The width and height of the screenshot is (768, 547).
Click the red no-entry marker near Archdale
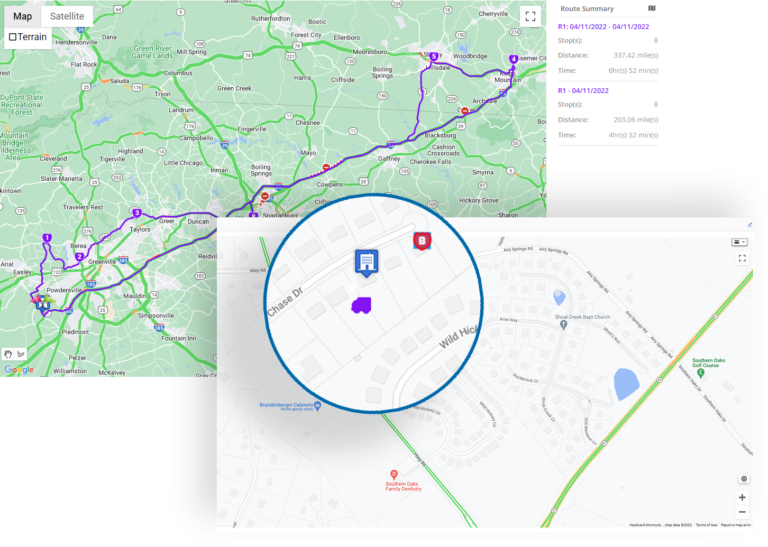coord(464,111)
